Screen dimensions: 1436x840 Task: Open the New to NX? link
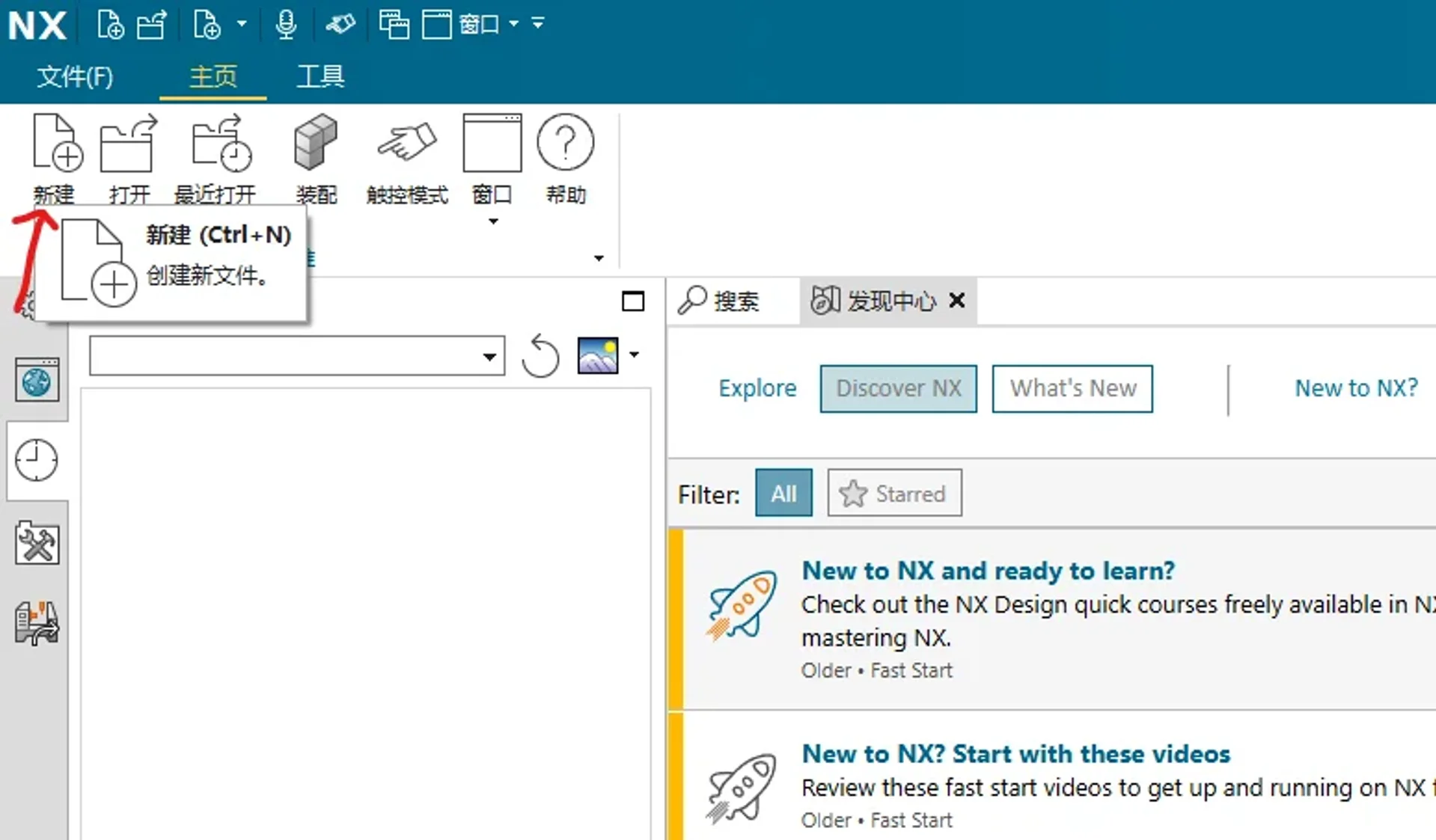click(1356, 388)
